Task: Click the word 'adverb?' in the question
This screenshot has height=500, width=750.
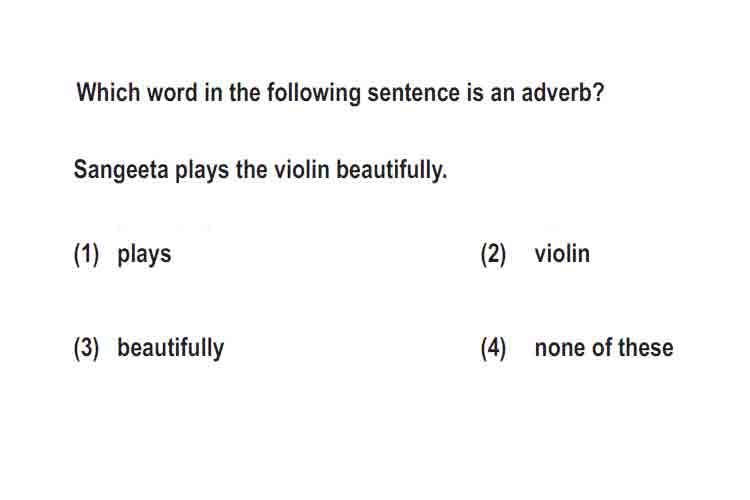Action: pyautogui.click(x=562, y=92)
